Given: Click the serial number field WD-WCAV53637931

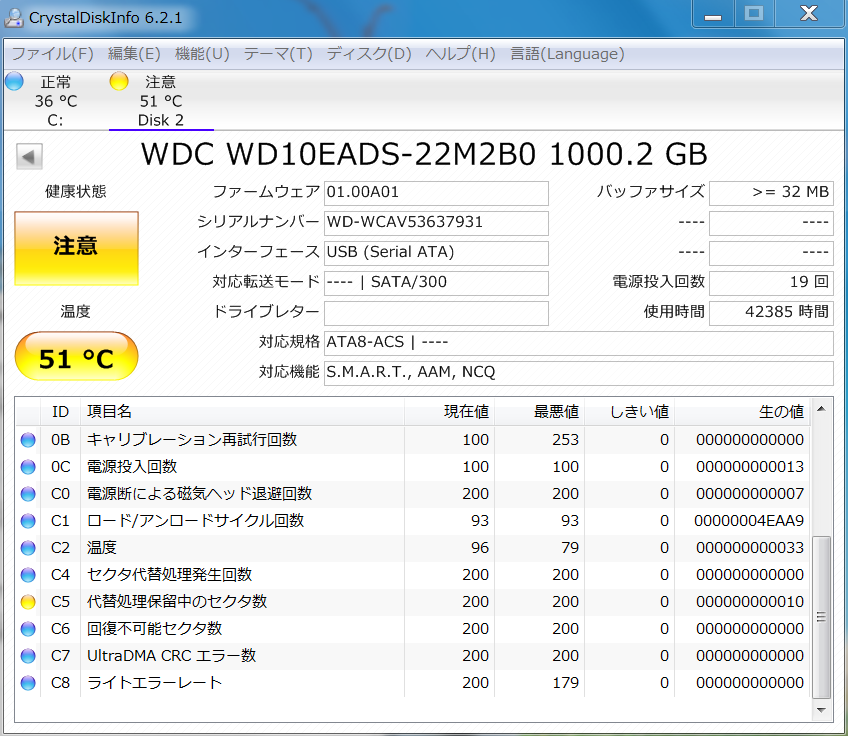Looking at the screenshot, I should point(436,223).
